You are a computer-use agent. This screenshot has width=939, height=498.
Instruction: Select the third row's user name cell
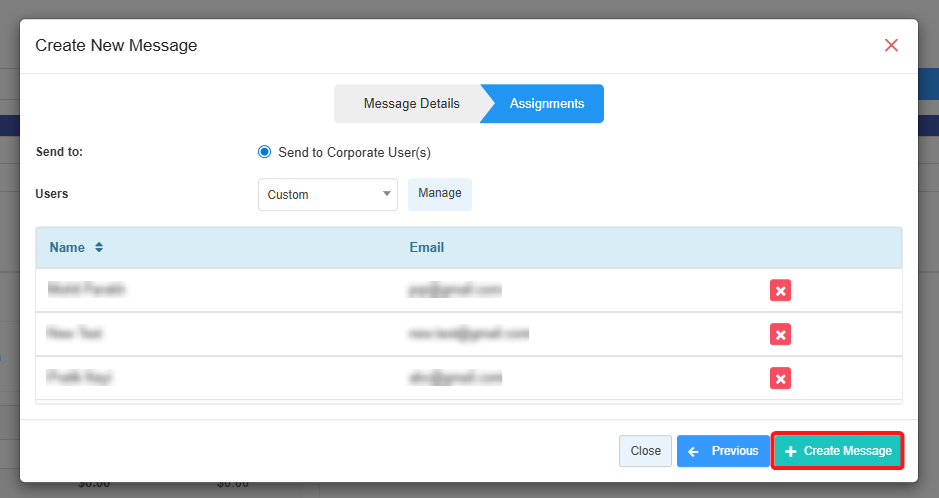click(79, 378)
